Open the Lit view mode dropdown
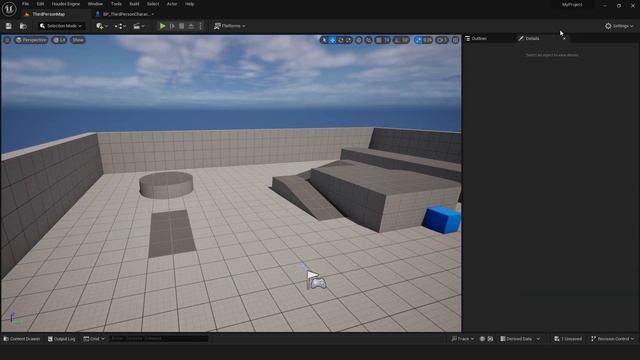The width and height of the screenshot is (640, 360). pos(59,40)
